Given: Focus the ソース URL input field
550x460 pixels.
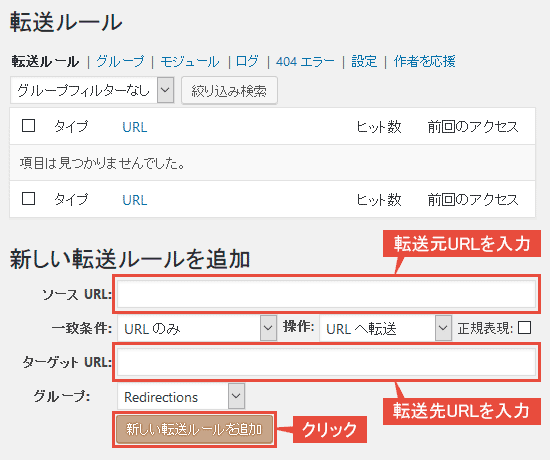Looking at the screenshot, I should pos(327,294).
